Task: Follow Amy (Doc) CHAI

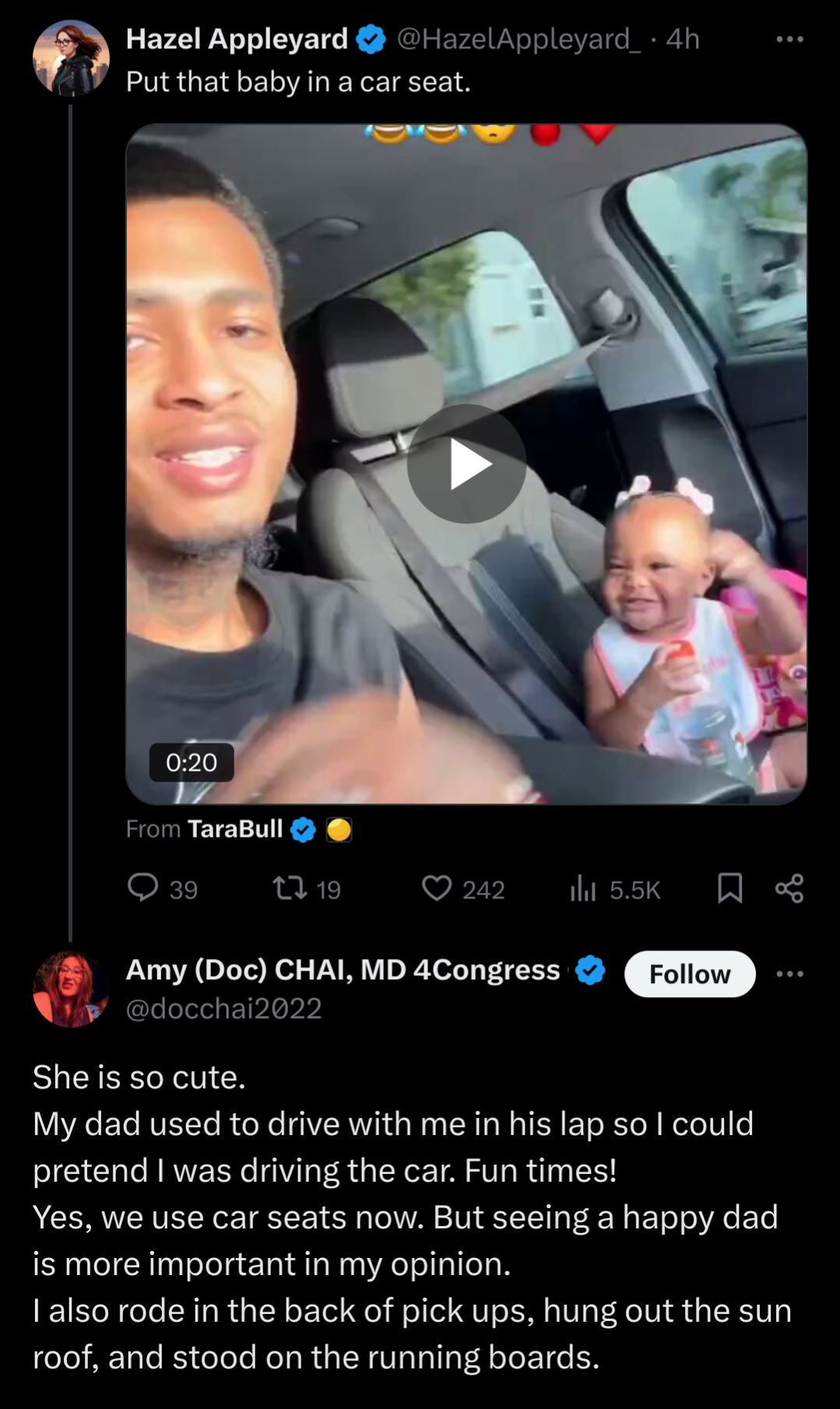Action: pyautogui.click(x=690, y=974)
